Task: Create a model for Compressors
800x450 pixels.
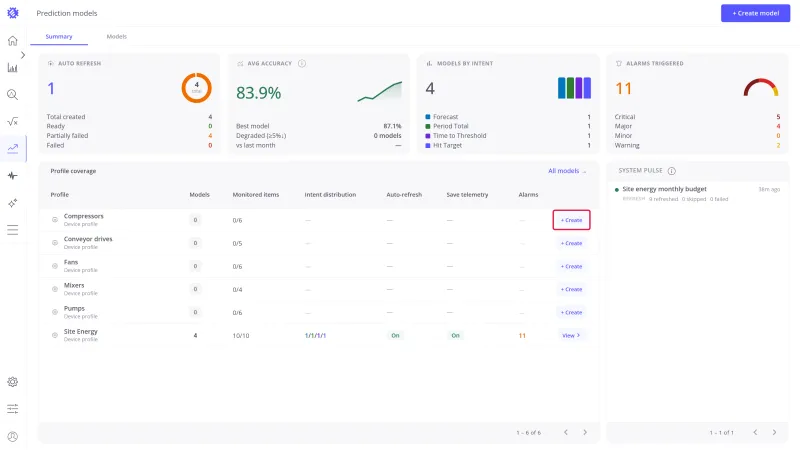Action: point(571,220)
